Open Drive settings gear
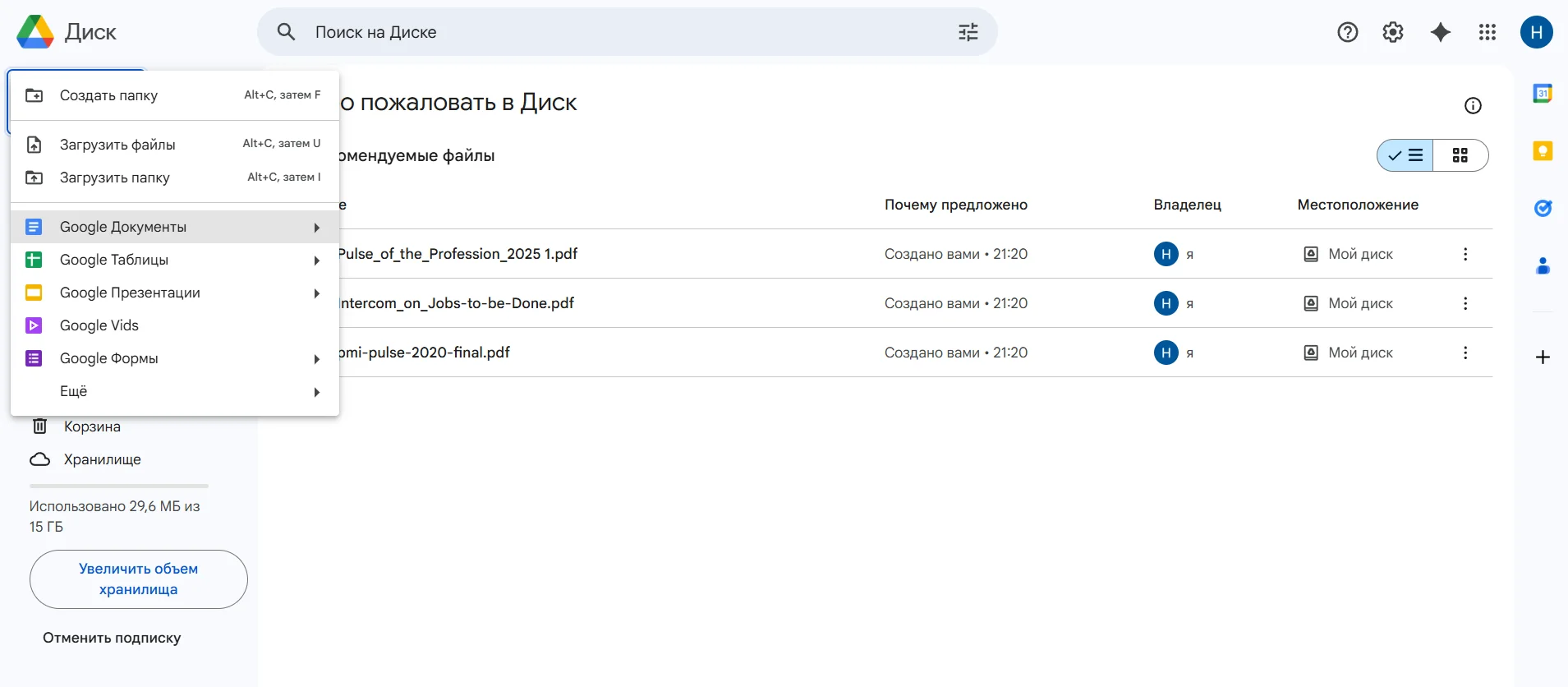The image size is (1568, 687). pyautogui.click(x=1393, y=32)
